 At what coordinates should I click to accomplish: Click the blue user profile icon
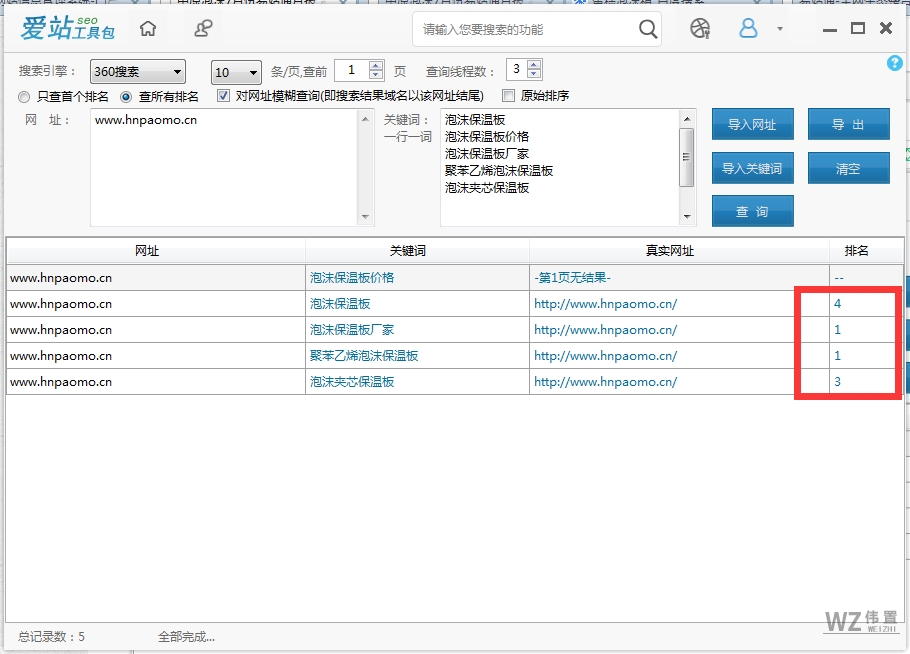point(748,29)
